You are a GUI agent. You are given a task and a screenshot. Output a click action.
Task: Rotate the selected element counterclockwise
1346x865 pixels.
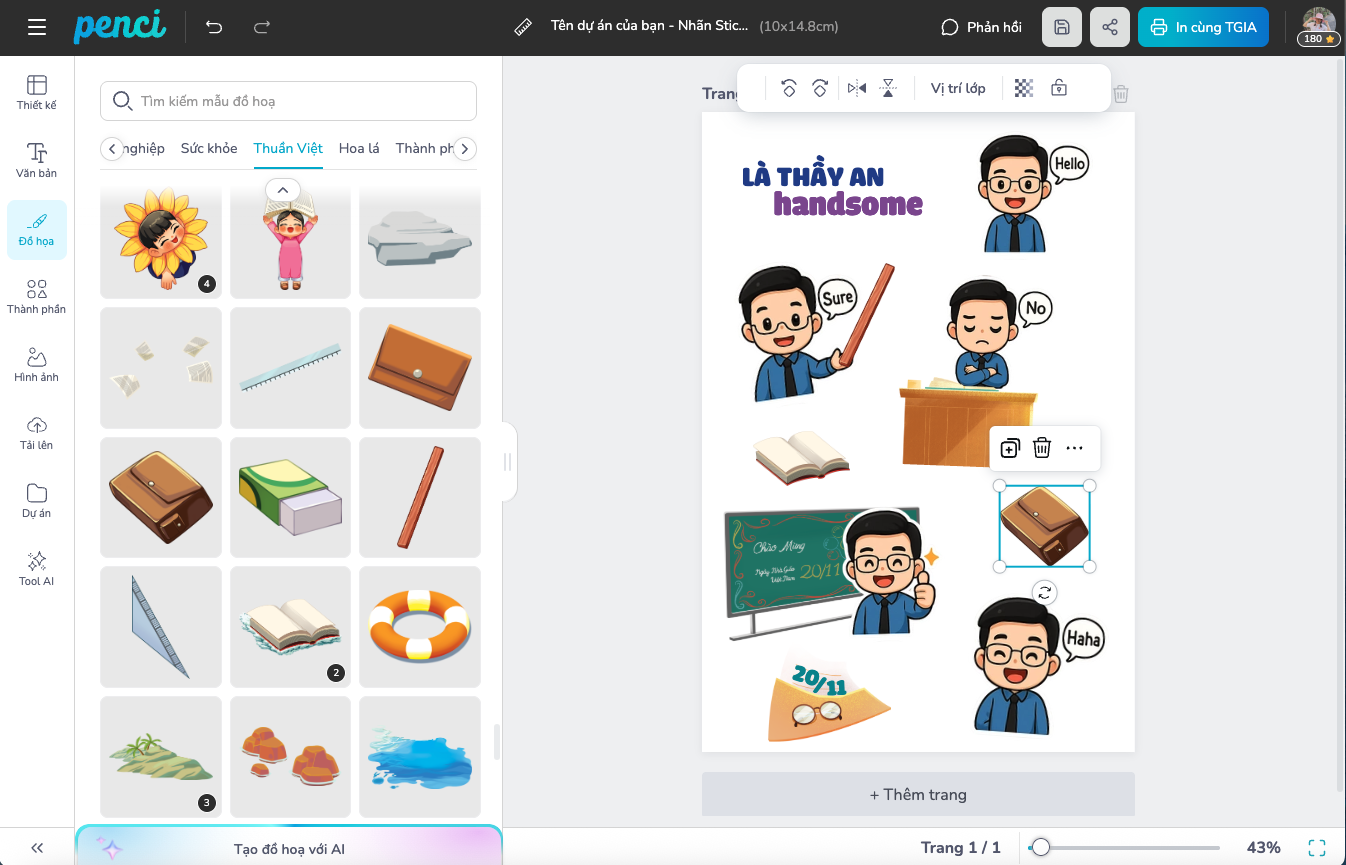[x=788, y=88]
